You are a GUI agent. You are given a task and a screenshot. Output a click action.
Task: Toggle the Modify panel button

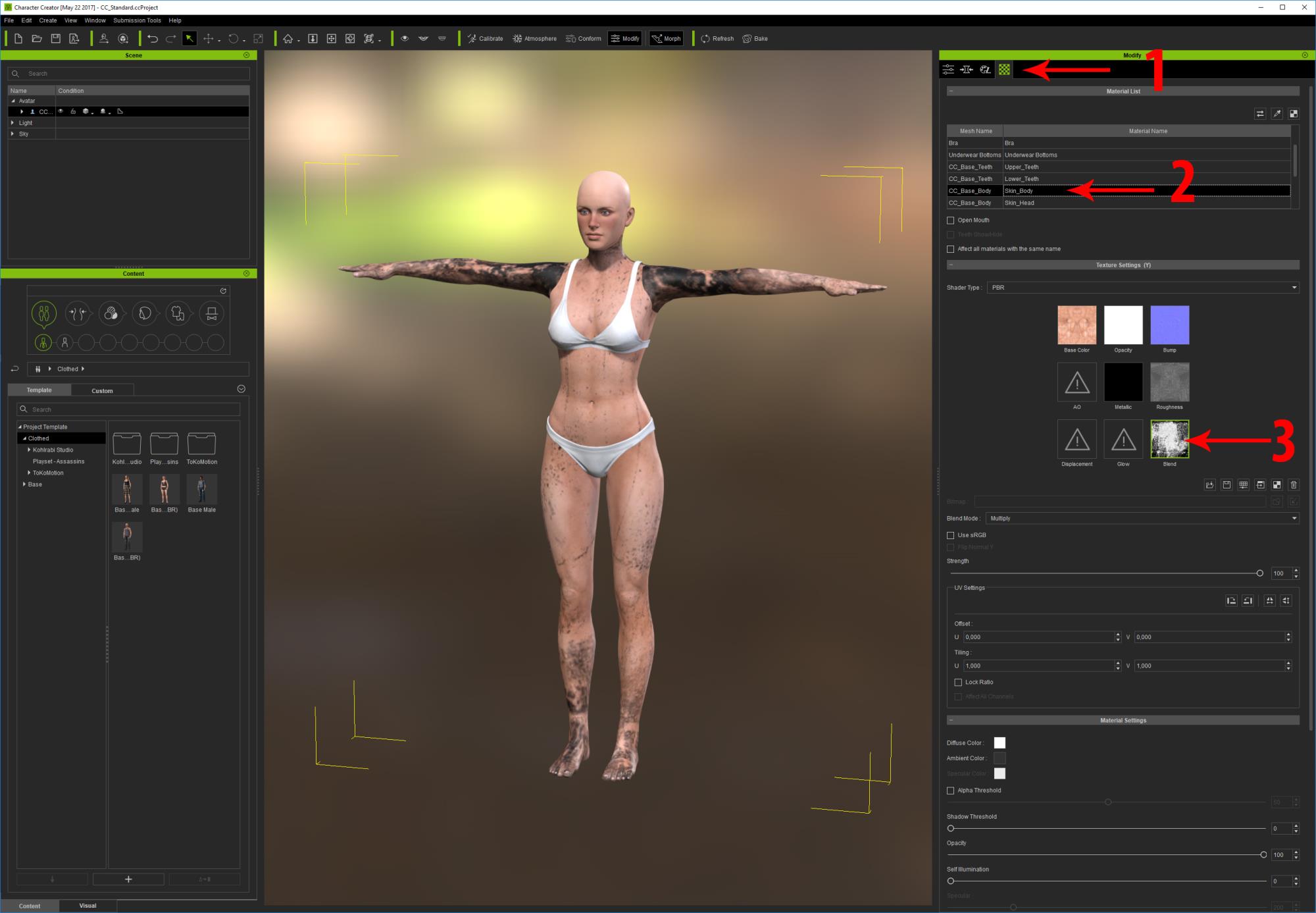point(624,39)
